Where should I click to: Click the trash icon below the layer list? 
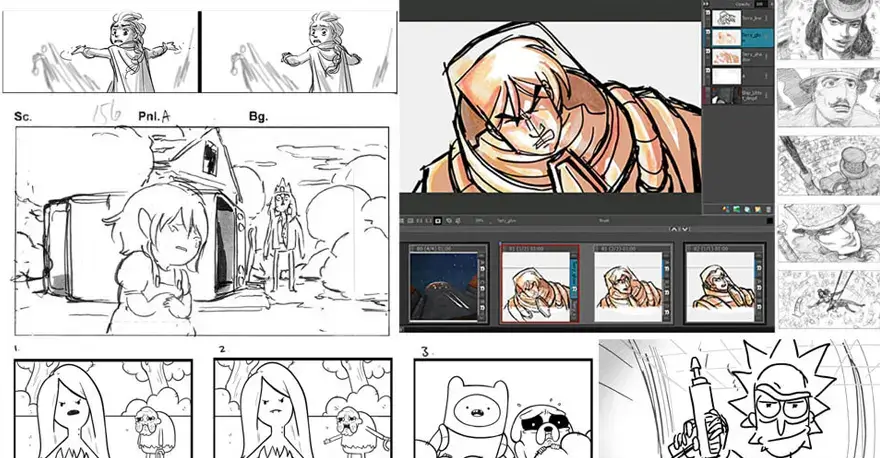pos(768,209)
